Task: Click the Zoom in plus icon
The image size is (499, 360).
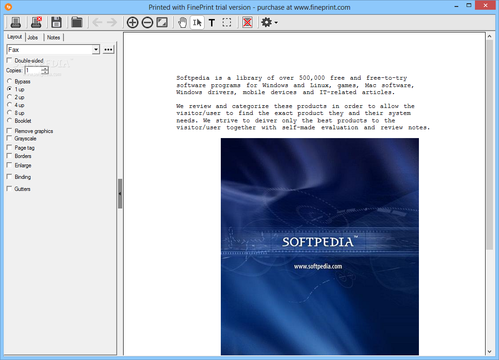Action: click(x=132, y=22)
